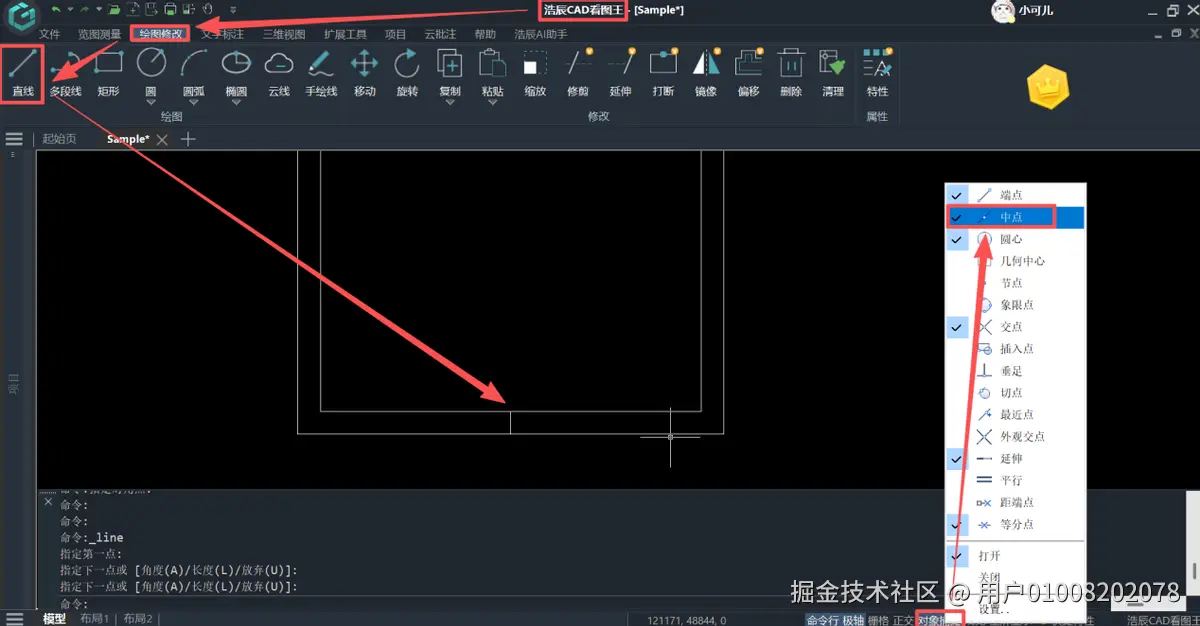Choose the 偏移 (Offset) tool

pyautogui.click(x=748, y=73)
